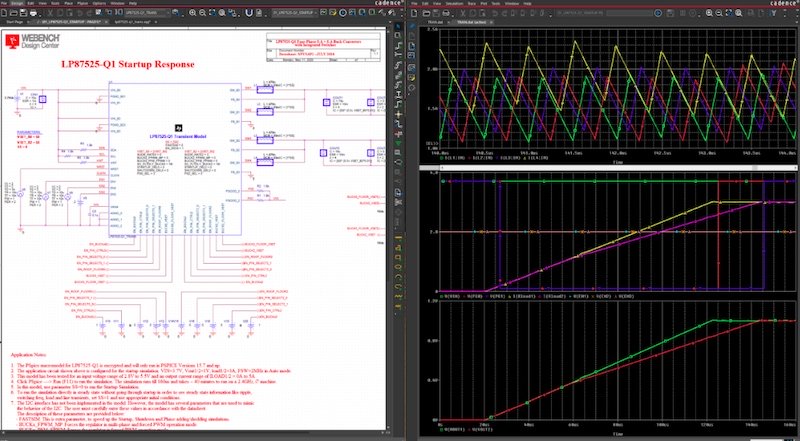Screen dimensions: 800x441
Task: Toggle the snap-to-grid magnet icon
Action: [x=248, y=12]
